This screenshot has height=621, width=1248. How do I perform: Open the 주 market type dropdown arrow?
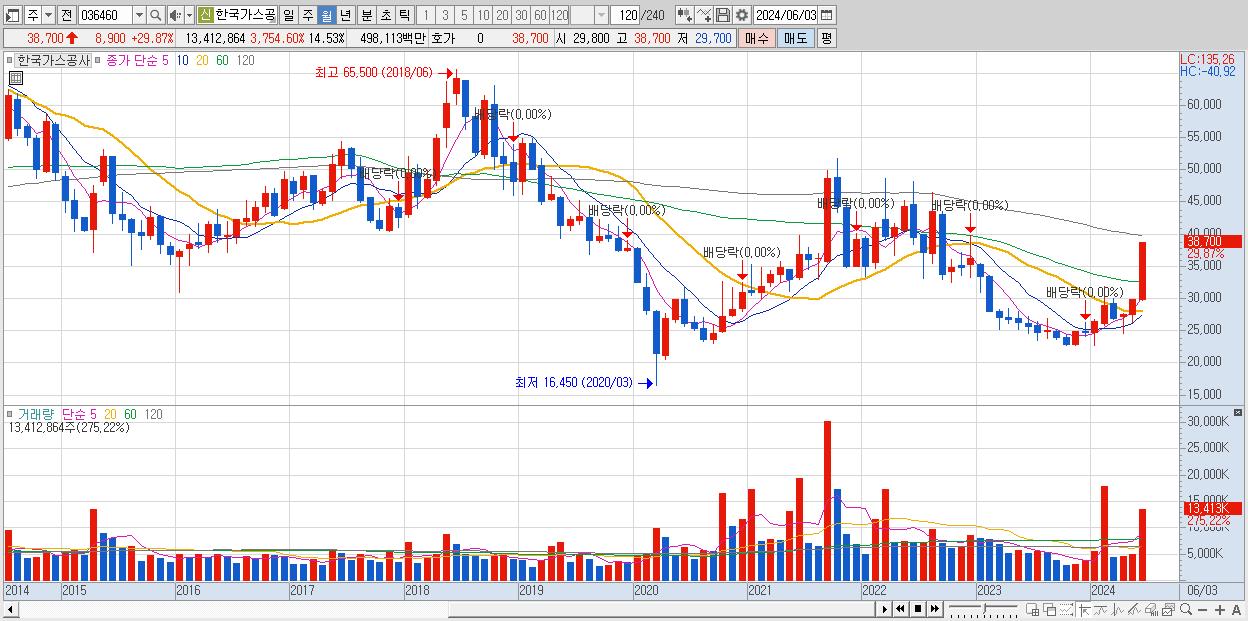(48, 15)
